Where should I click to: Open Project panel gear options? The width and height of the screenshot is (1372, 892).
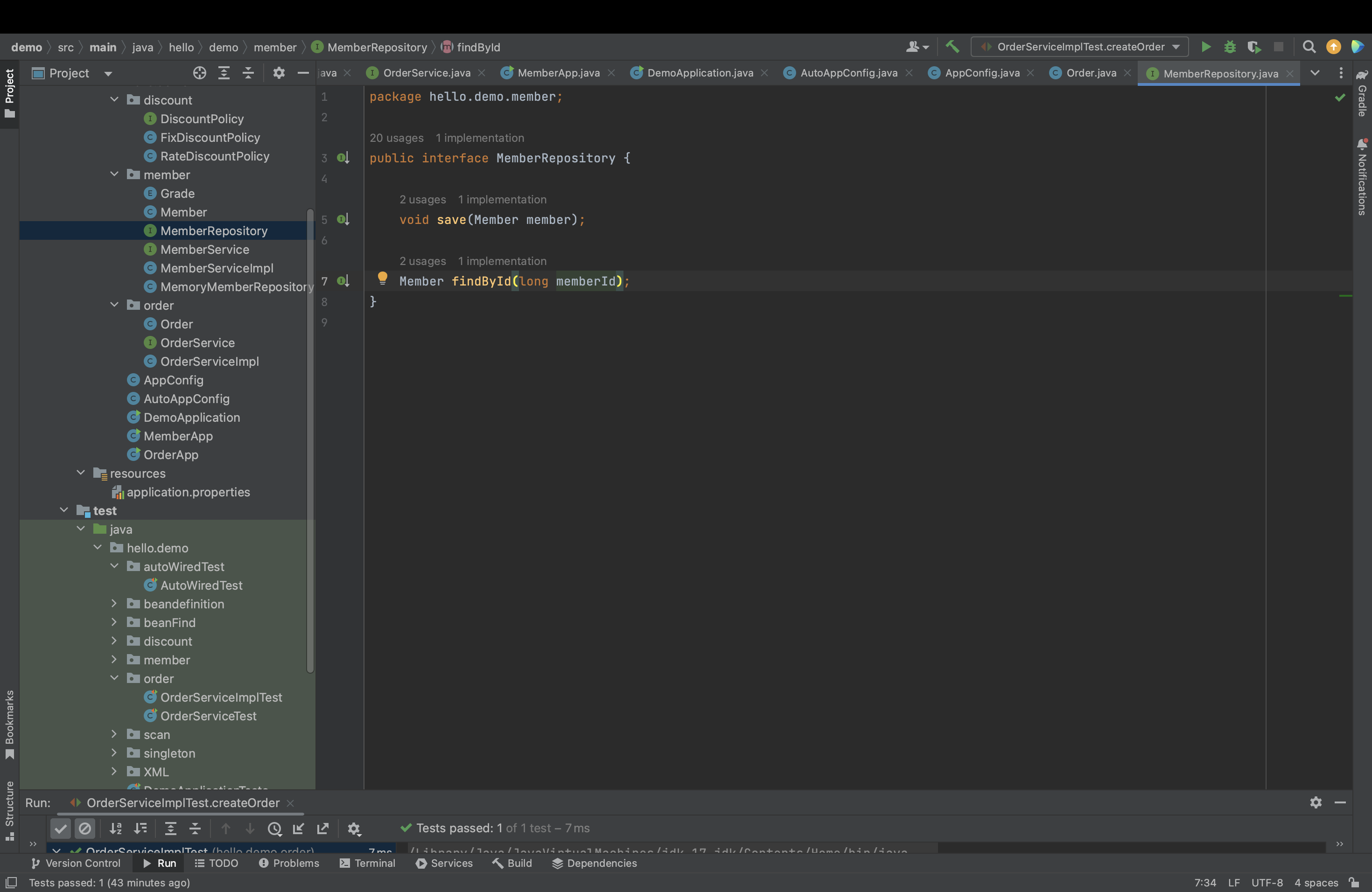279,73
